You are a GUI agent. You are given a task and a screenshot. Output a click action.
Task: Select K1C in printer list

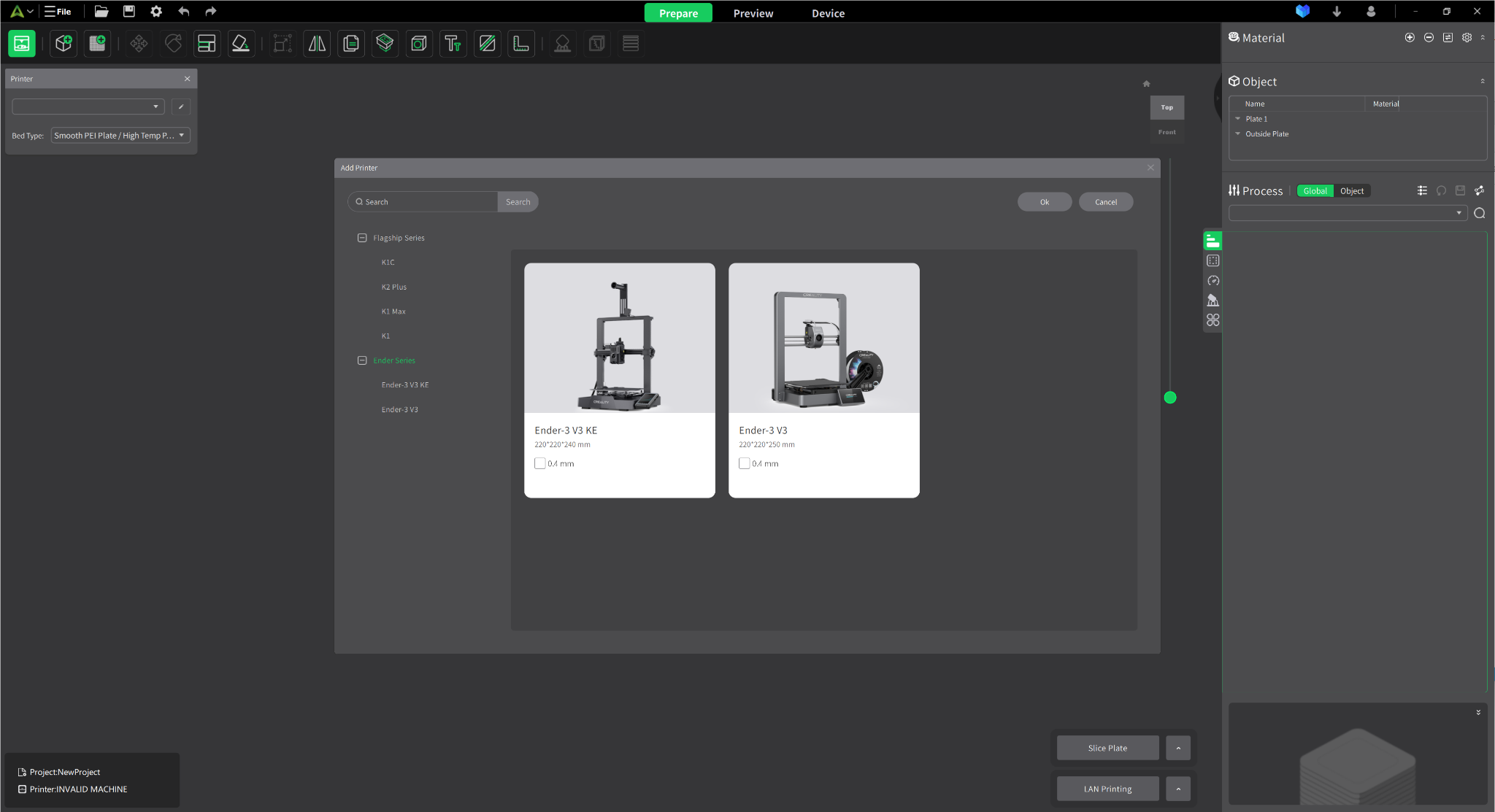[388, 263]
